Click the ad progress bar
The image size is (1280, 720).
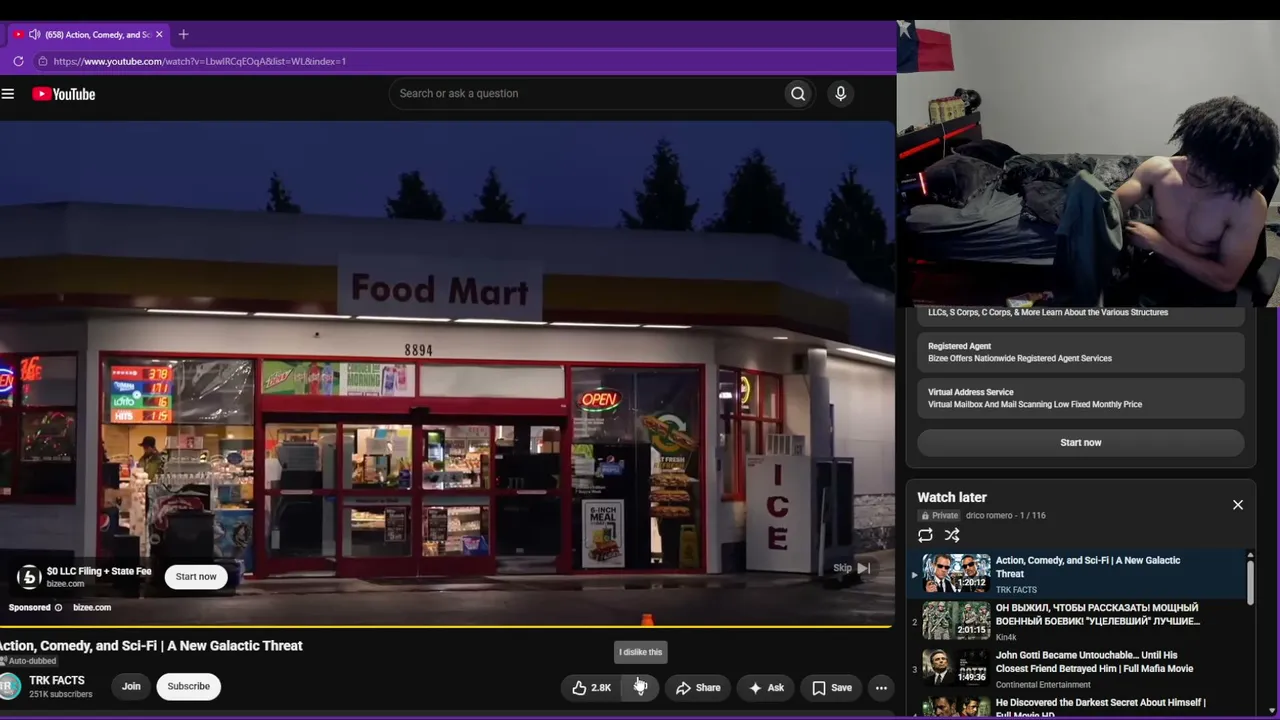coord(446,627)
